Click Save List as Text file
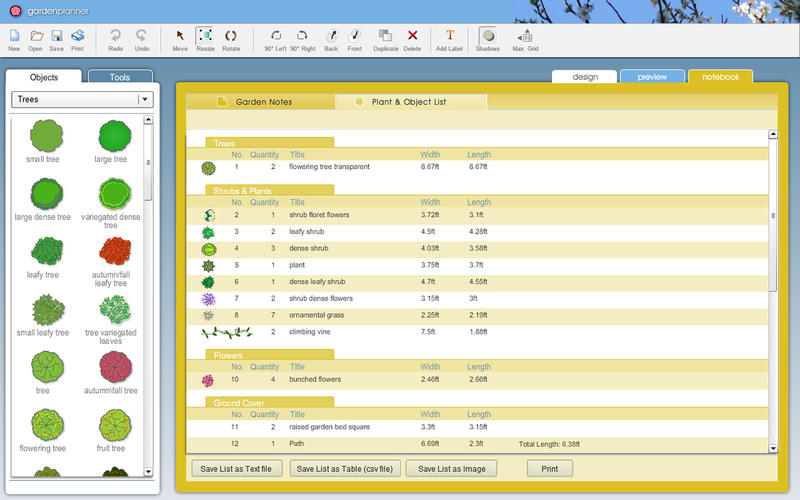This screenshot has height=500, width=800. click(x=235, y=468)
